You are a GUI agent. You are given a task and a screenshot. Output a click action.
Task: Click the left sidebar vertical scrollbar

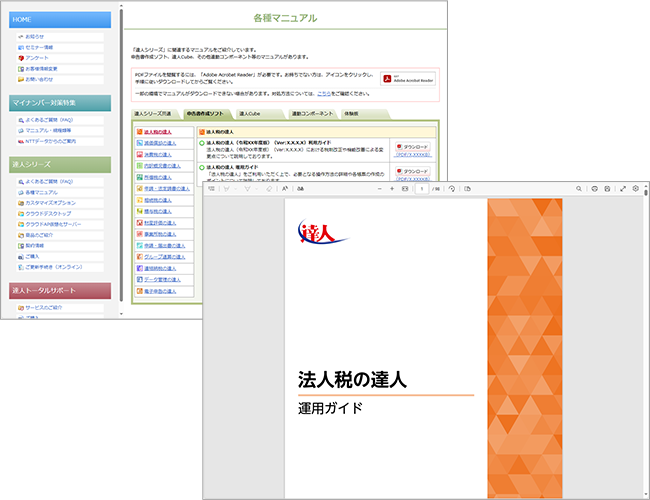pyautogui.click(x=122, y=150)
